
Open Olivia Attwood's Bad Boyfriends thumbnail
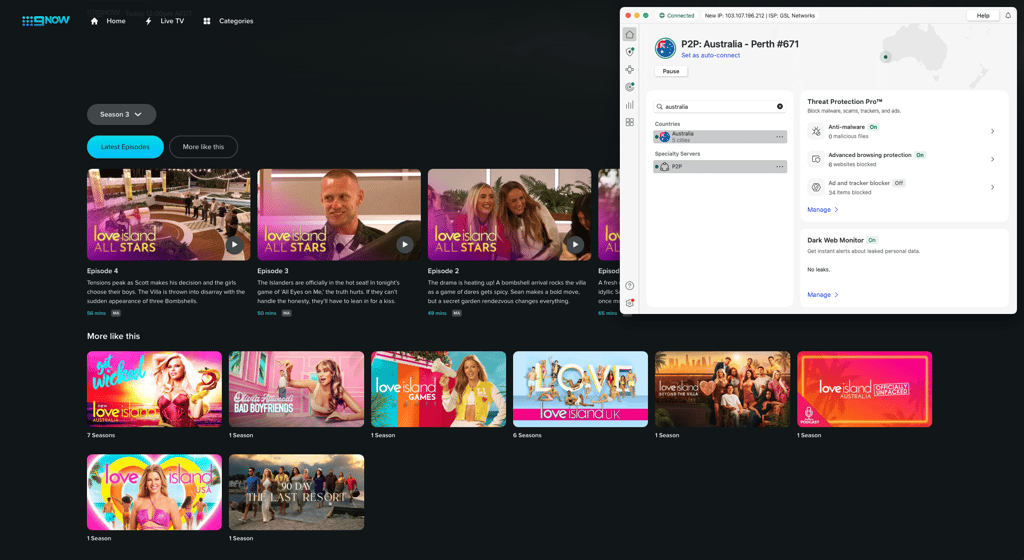(296, 389)
